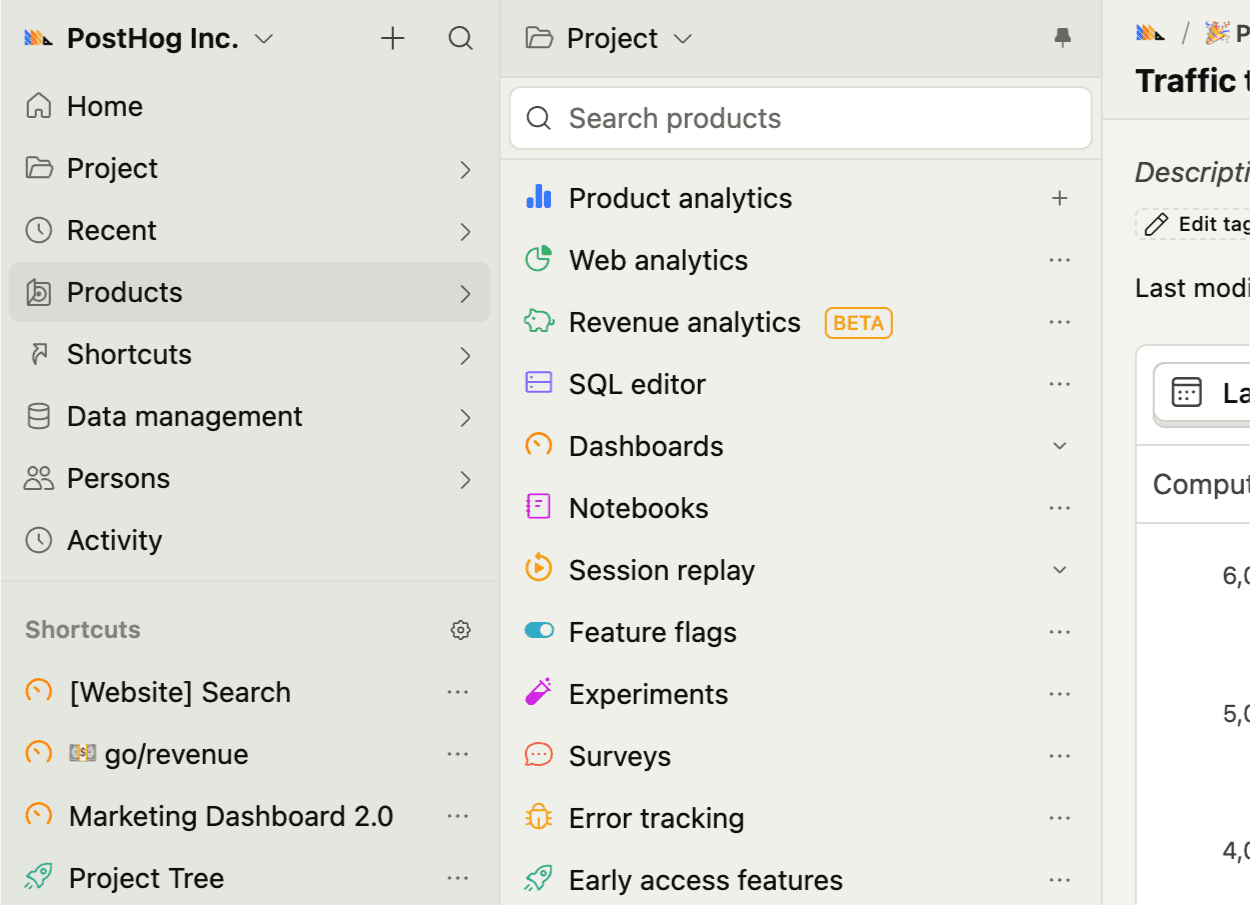The image size is (1250, 905).
Task: Open more options for [Website] Search shortcut
Action: (x=458, y=692)
